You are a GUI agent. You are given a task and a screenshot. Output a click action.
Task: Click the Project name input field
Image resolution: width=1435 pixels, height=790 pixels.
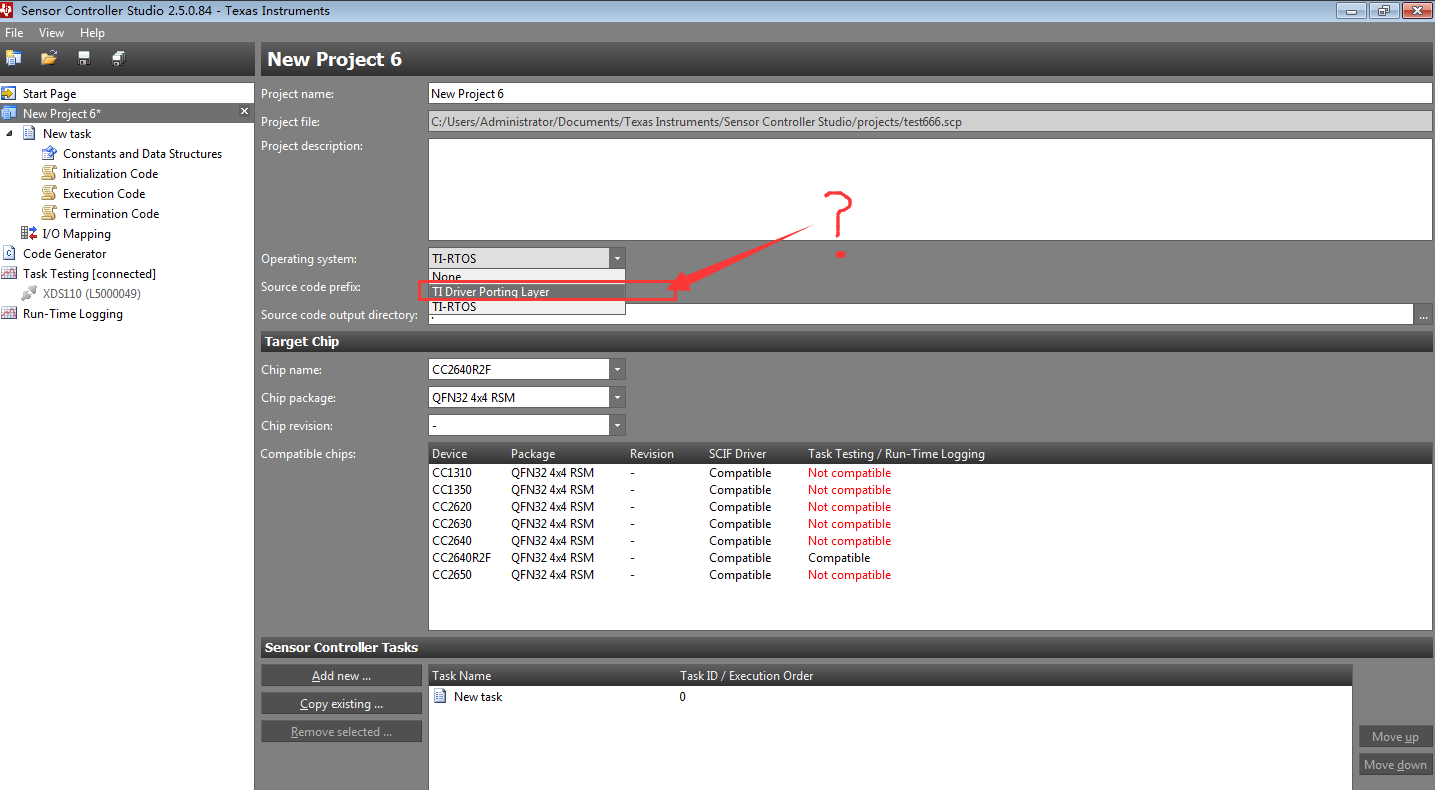pos(930,93)
